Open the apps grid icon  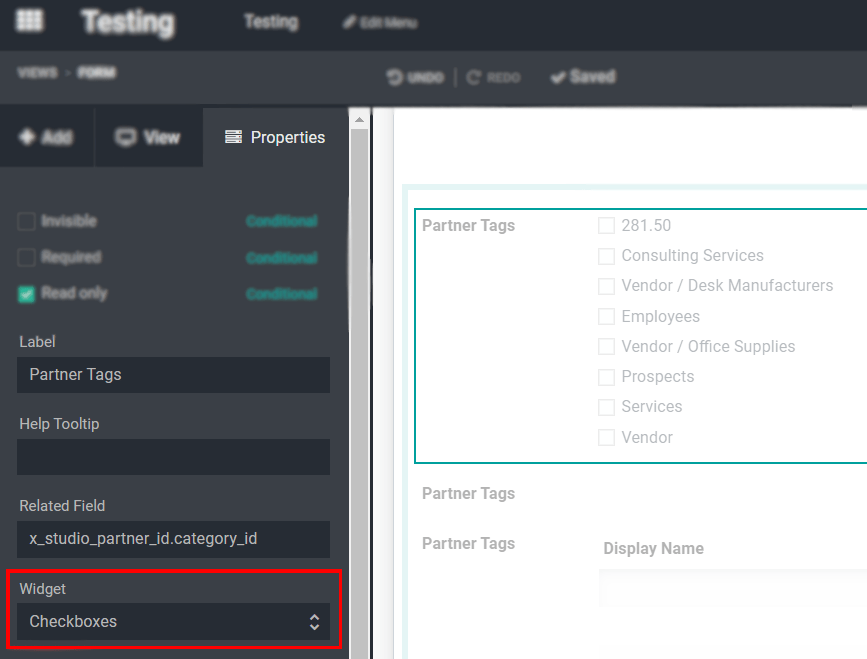click(29, 20)
